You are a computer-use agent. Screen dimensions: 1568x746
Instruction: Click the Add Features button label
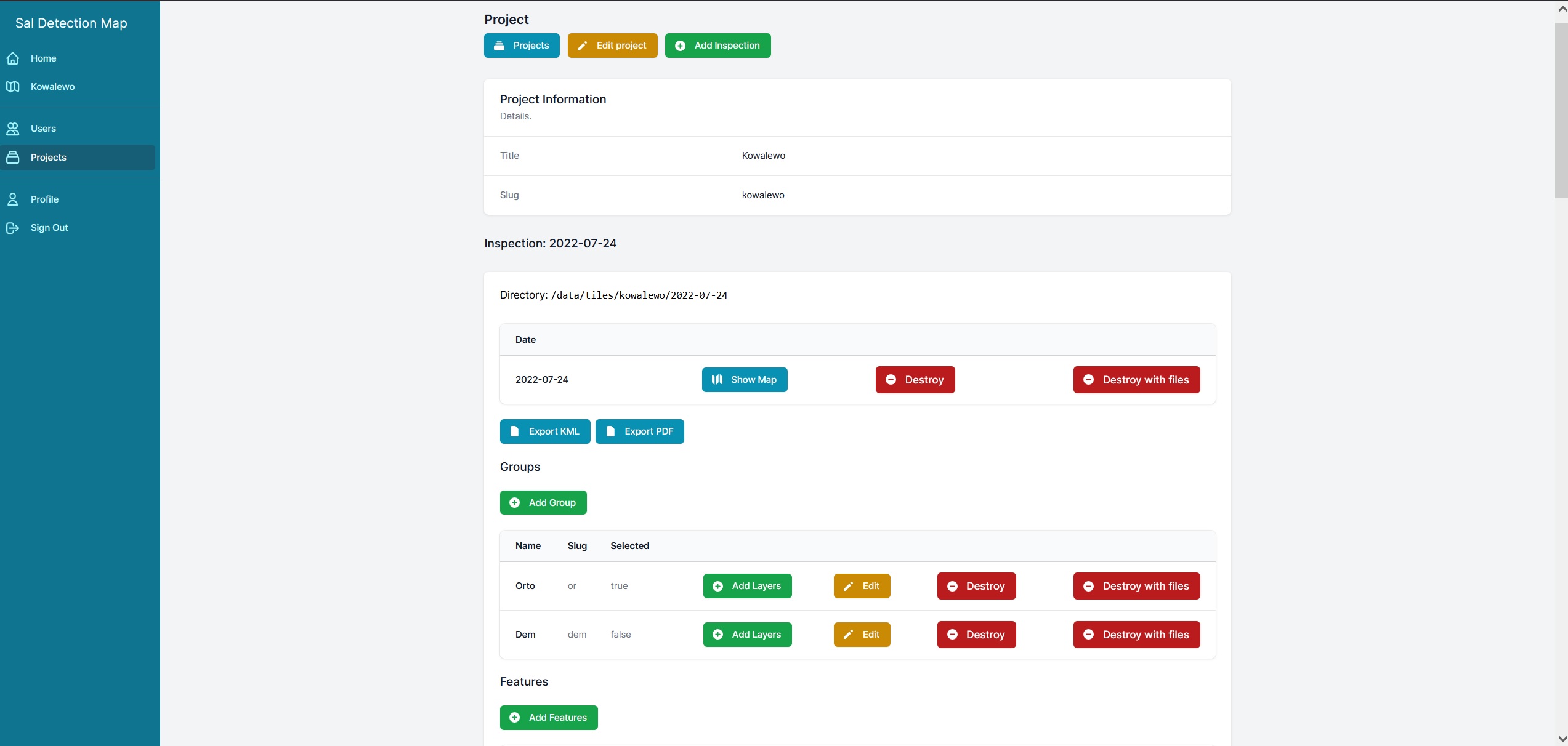pyautogui.click(x=558, y=718)
